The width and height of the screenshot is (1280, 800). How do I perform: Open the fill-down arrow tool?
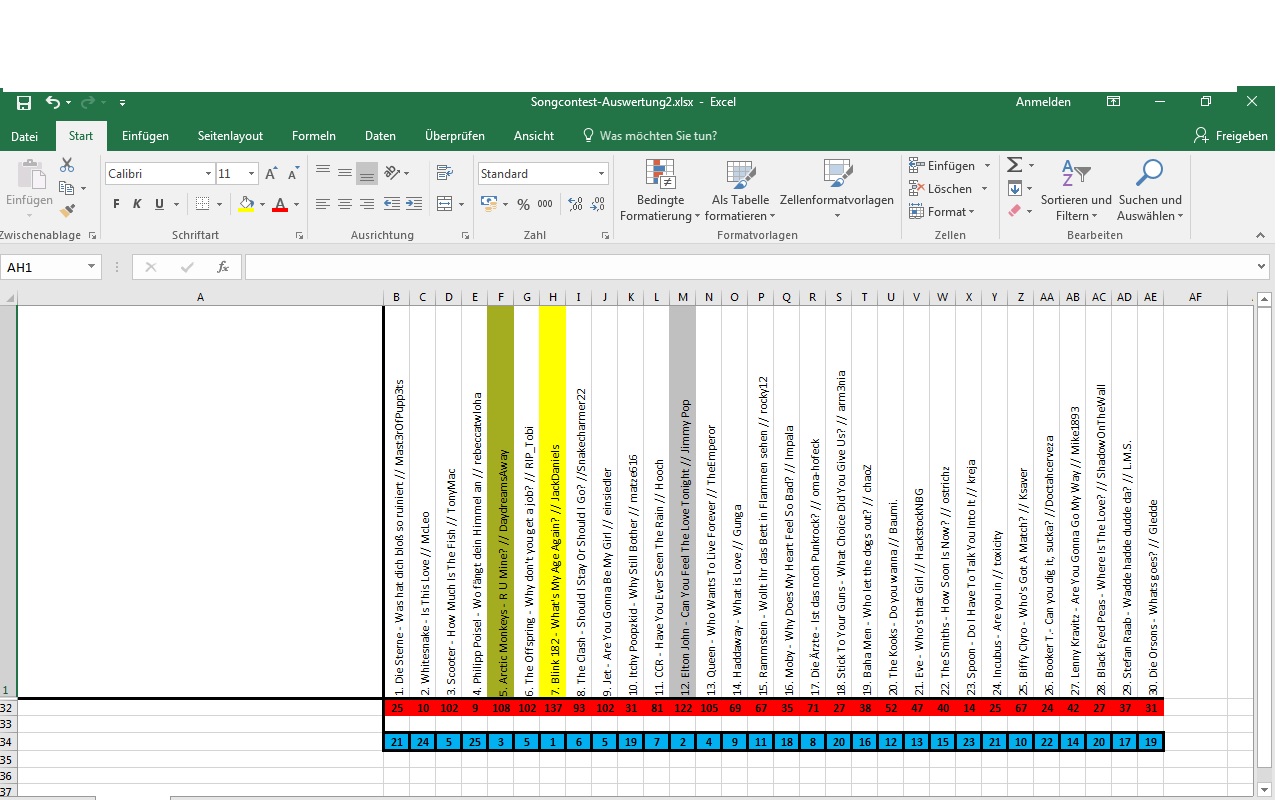pos(1014,188)
